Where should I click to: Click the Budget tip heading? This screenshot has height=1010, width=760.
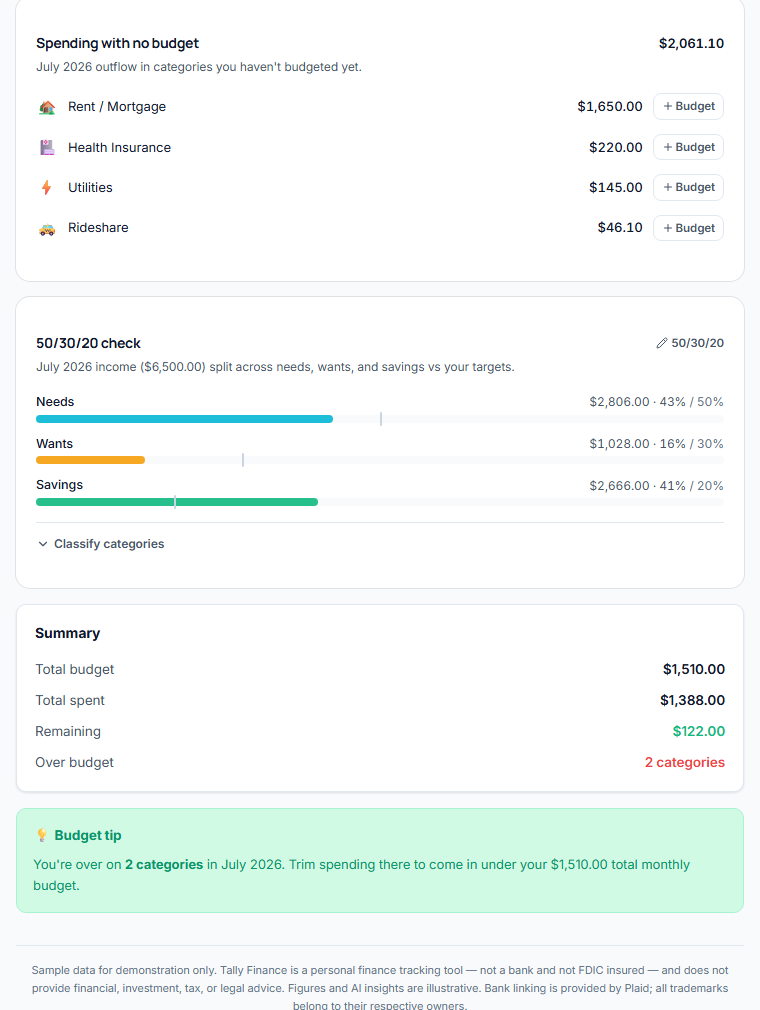coord(88,835)
